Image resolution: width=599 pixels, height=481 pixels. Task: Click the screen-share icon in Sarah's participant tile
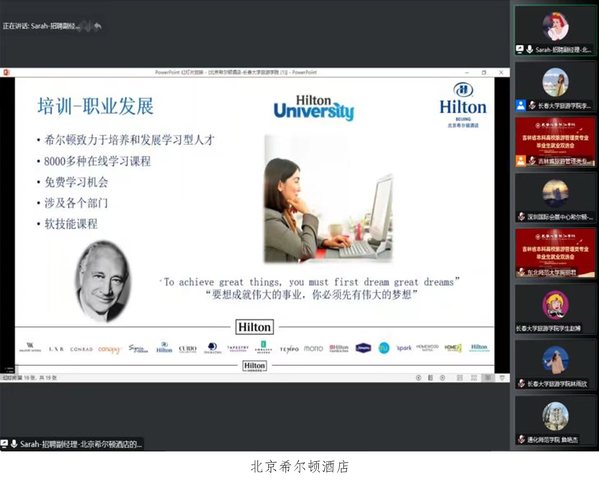(x=520, y=49)
